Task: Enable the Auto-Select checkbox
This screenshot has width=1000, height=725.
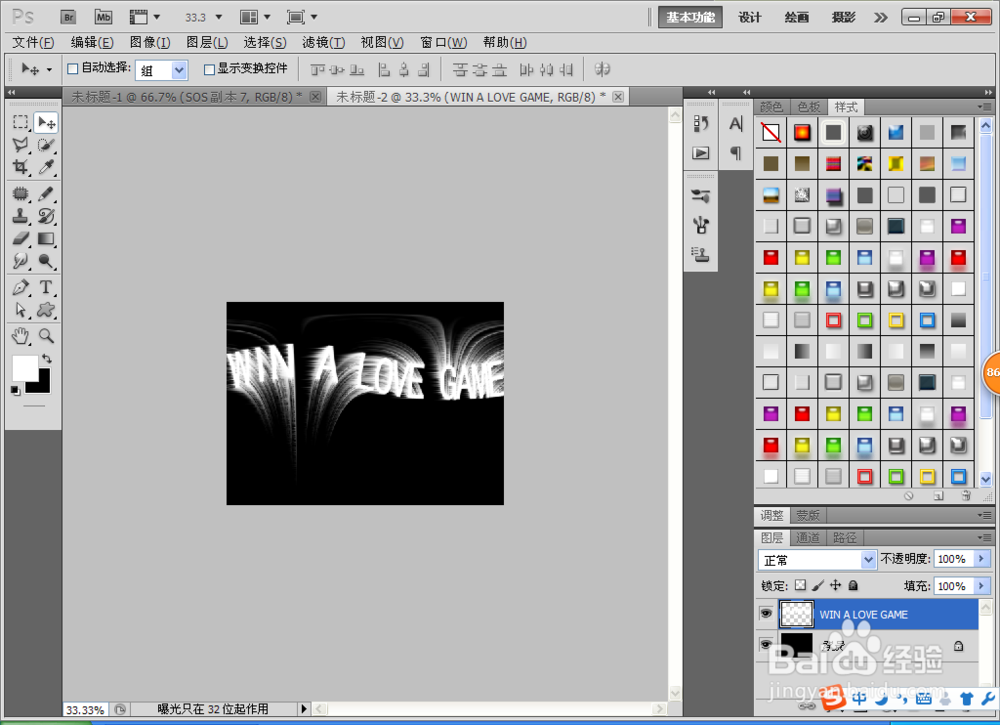Action: coord(73,69)
